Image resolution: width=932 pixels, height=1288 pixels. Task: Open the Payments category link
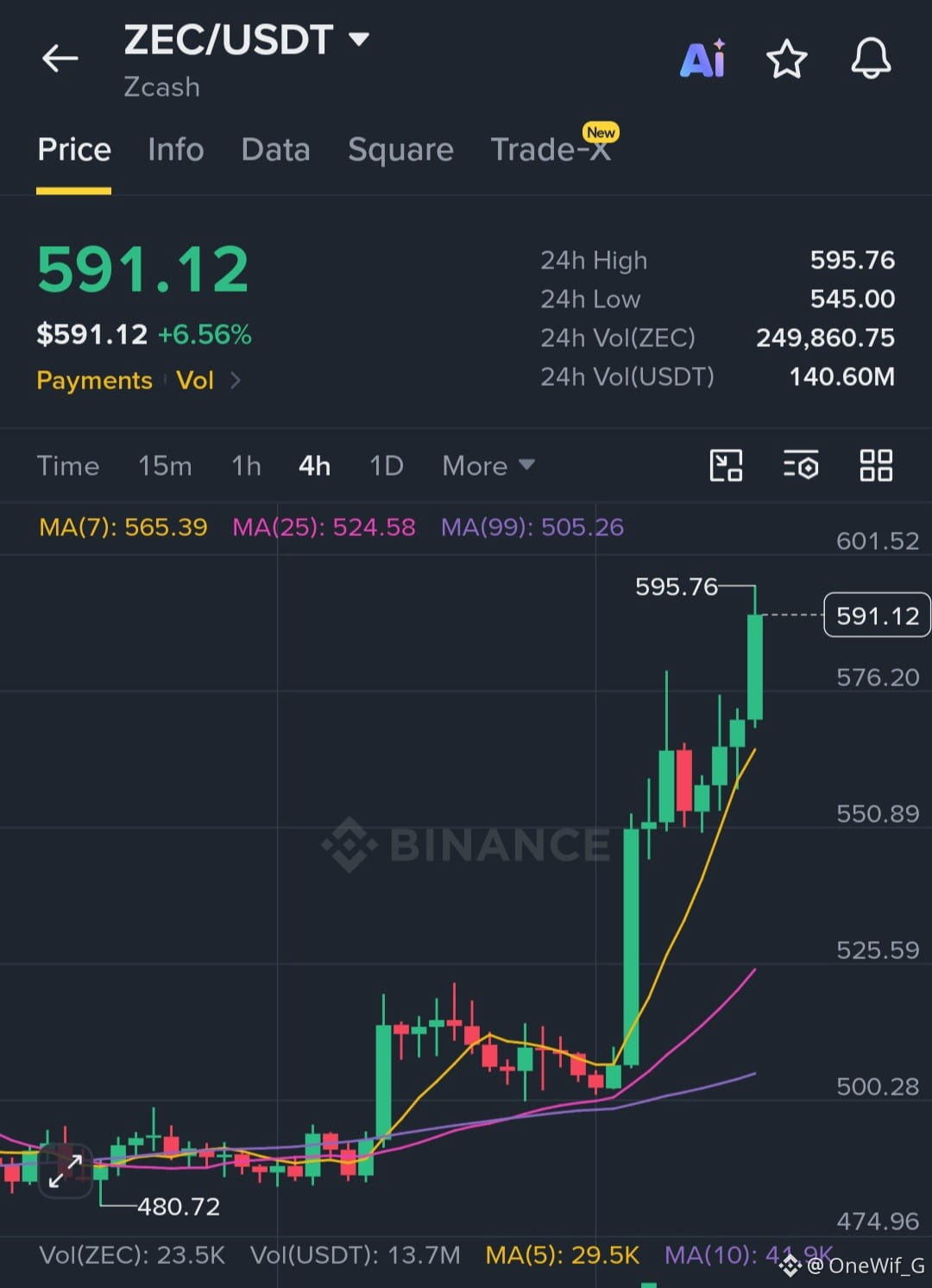point(94,380)
